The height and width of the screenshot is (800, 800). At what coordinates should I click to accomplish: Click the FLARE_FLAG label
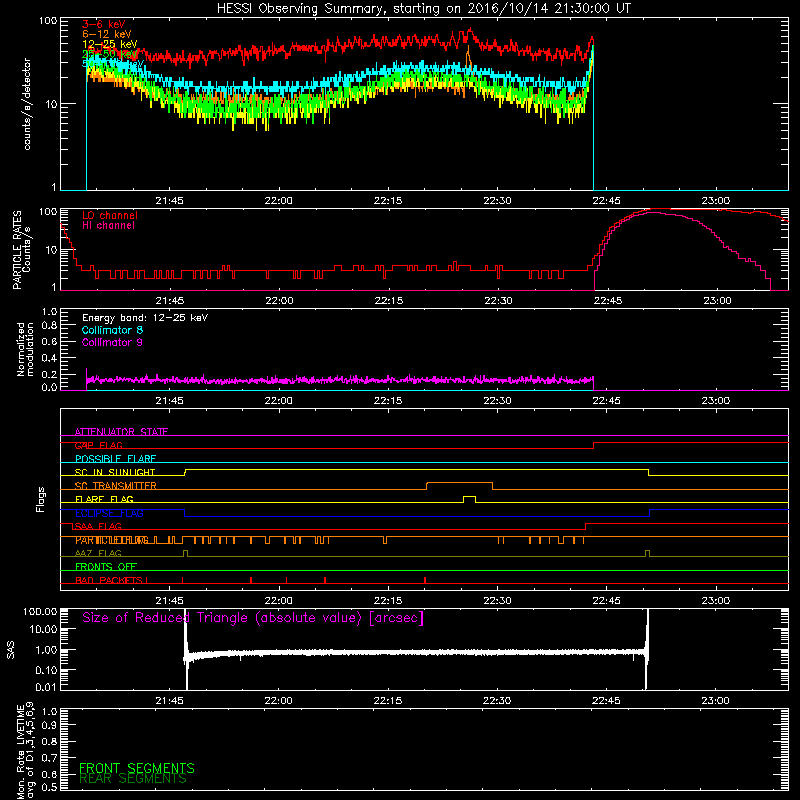coord(104,499)
